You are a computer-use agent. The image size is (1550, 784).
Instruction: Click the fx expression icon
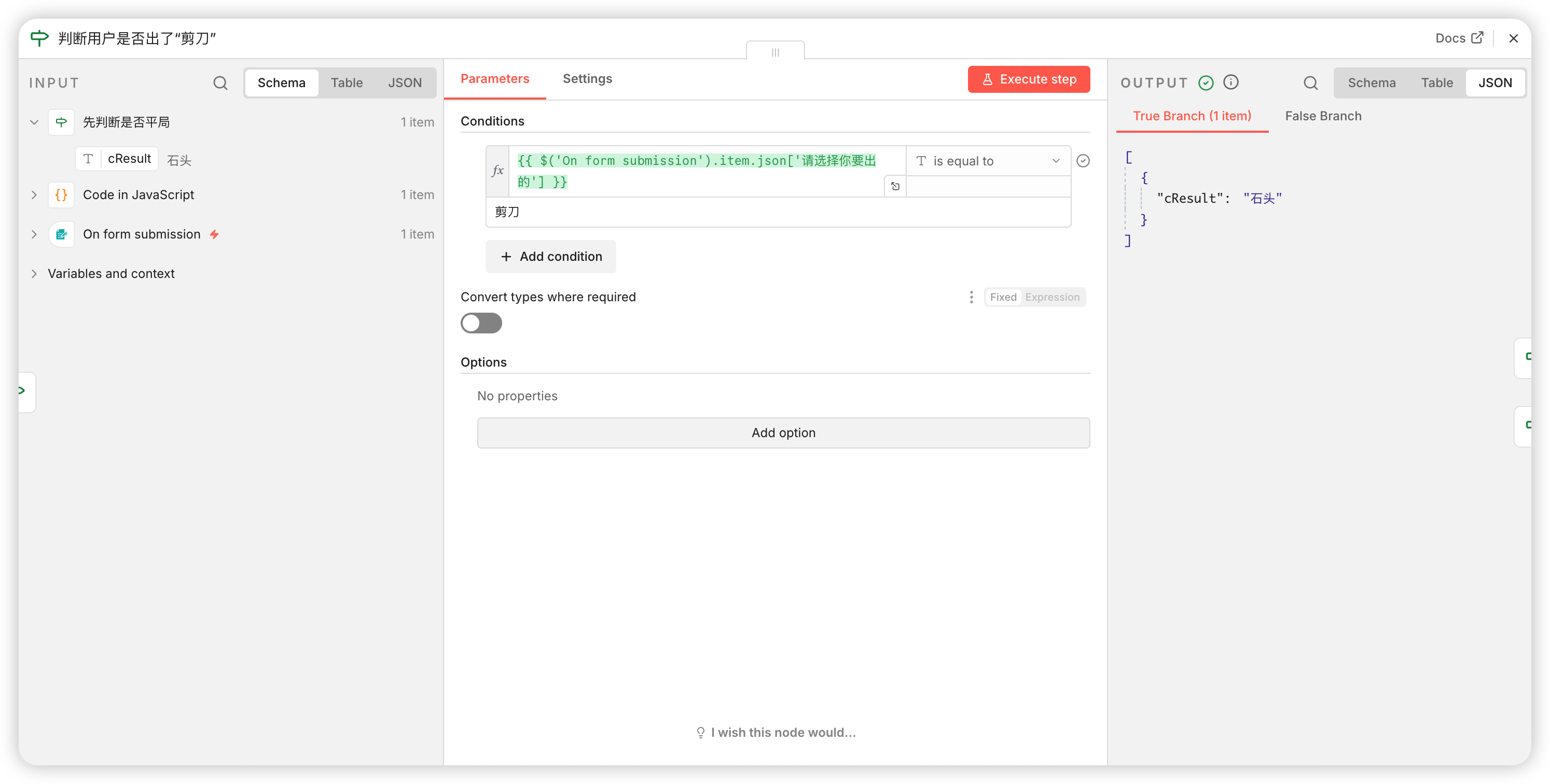click(497, 171)
